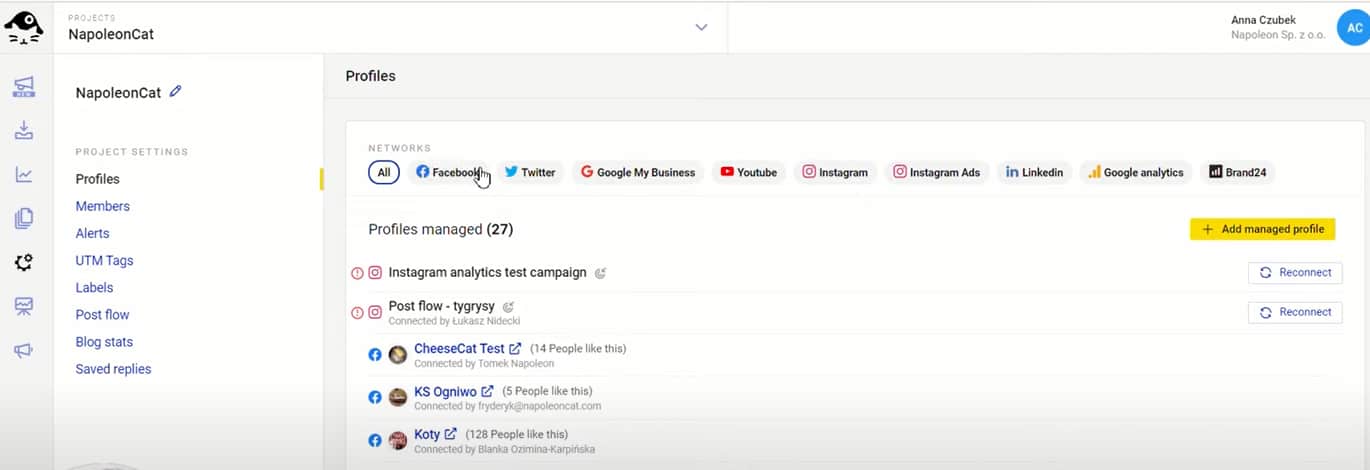This screenshot has height=470, width=1370.
Task: Open Koty profile link
Action: pyautogui.click(x=427, y=435)
